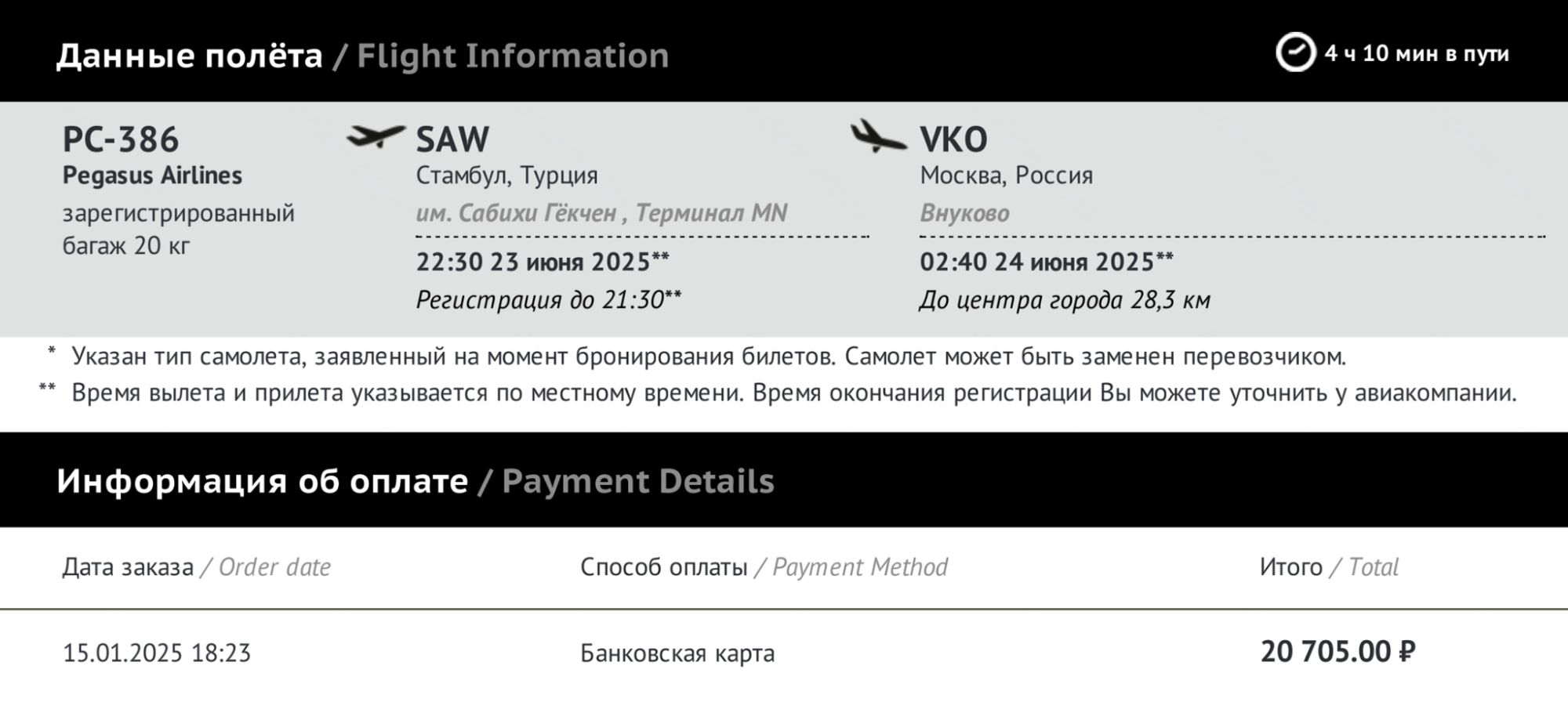The width and height of the screenshot is (1568, 702).
Task: Click the Данные полёта section header
Action: click(189, 56)
